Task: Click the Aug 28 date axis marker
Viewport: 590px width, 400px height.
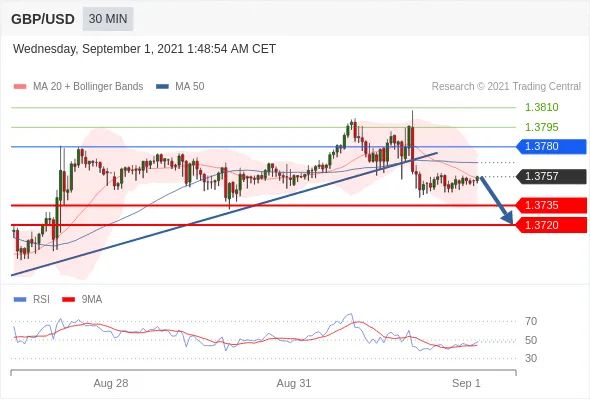Action: [x=111, y=383]
